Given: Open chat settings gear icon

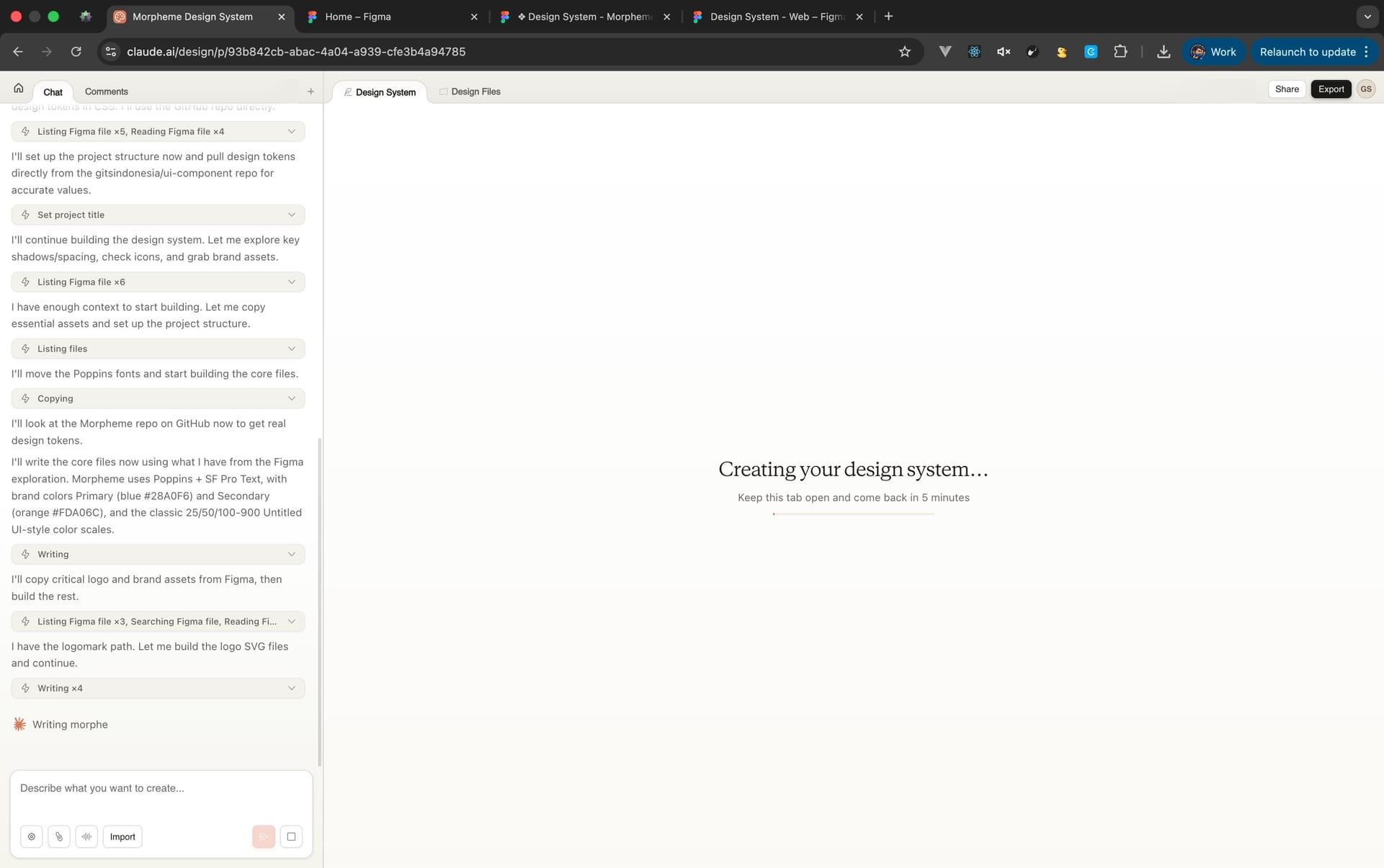Looking at the screenshot, I should click(32, 836).
